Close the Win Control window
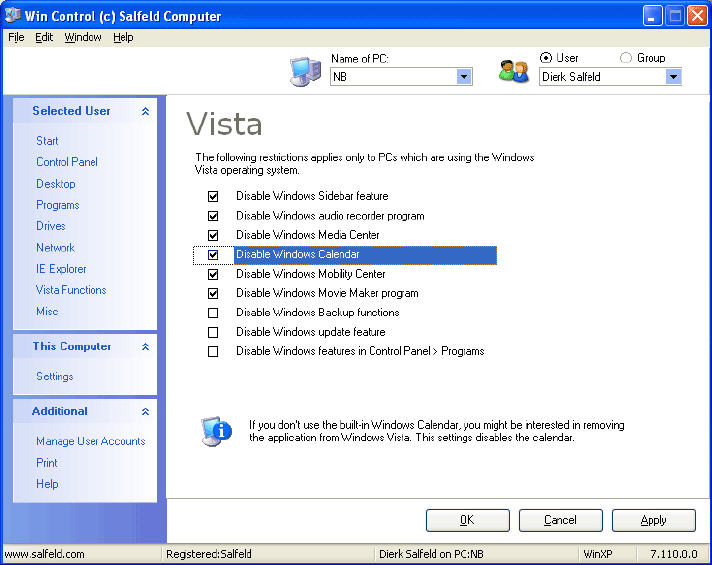The width and height of the screenshot is (712, 565). (x=697, y=16)
